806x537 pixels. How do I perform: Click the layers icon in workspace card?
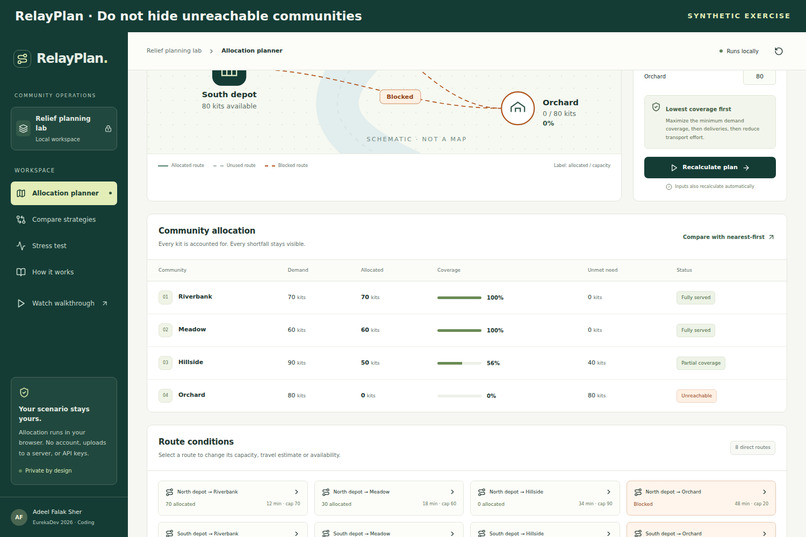23,128
